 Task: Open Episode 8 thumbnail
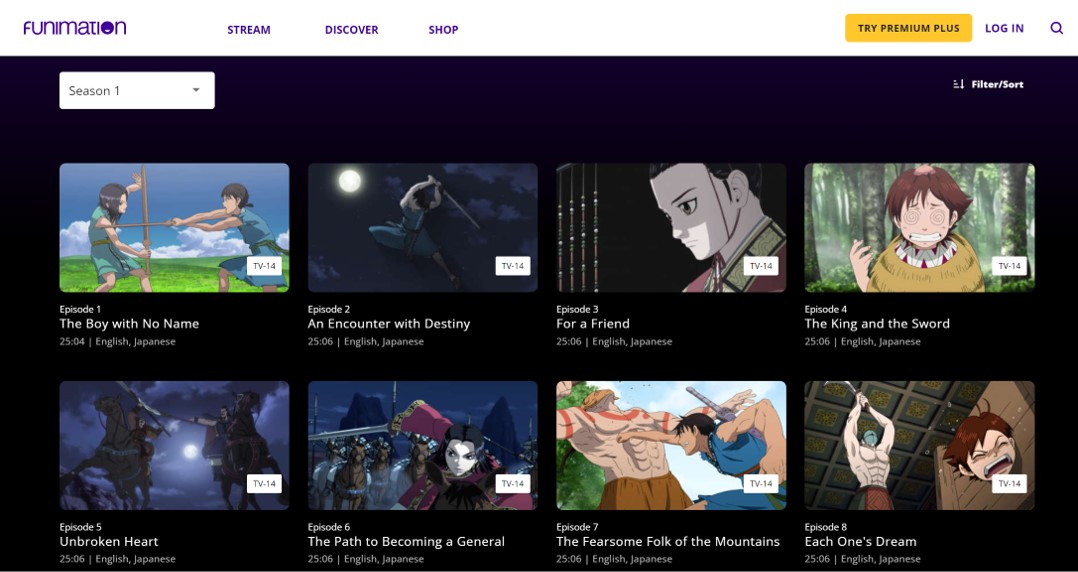(919, 446)
